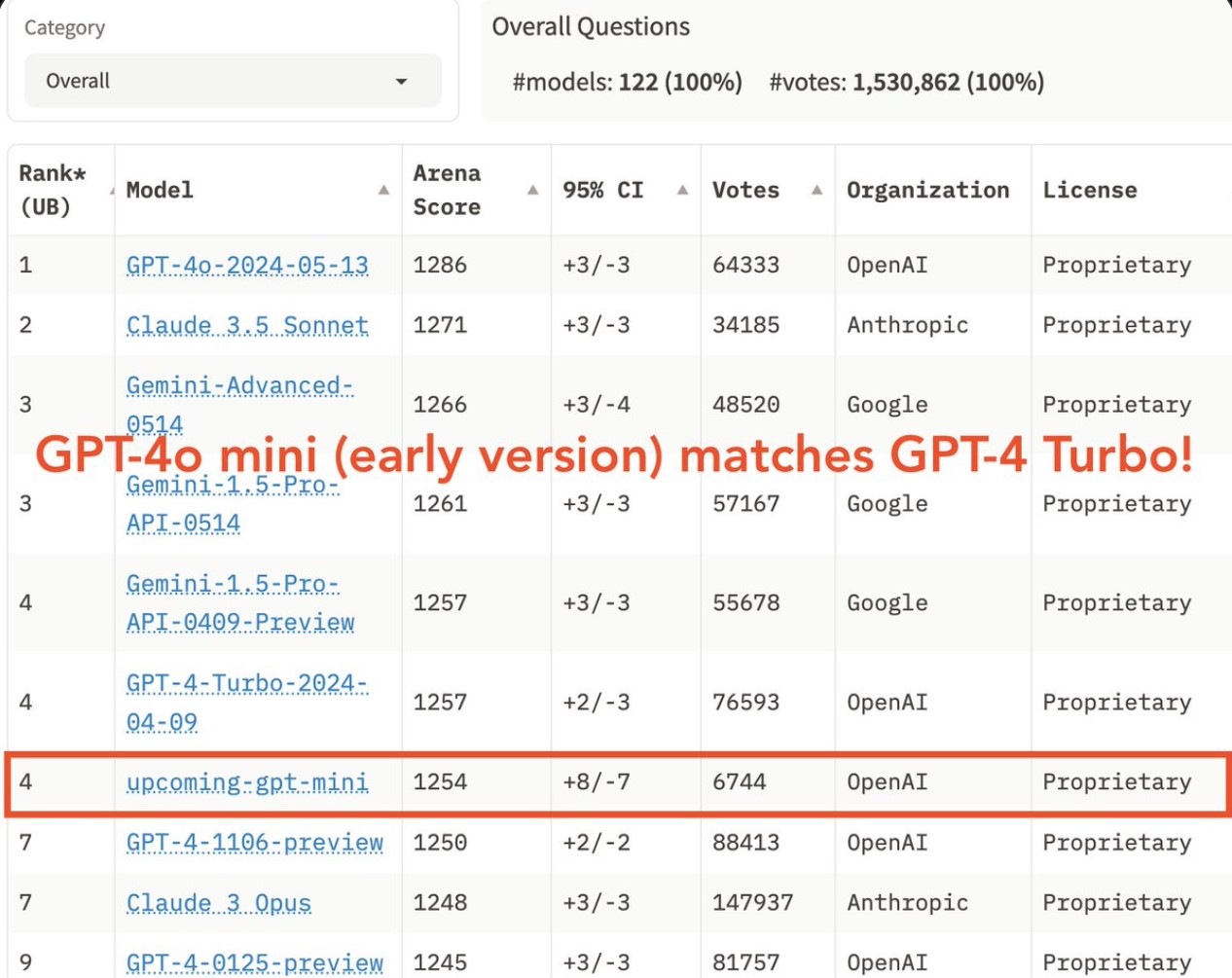
Task: Follow the Claude 3 Opus link
Action: coord(218,903)
